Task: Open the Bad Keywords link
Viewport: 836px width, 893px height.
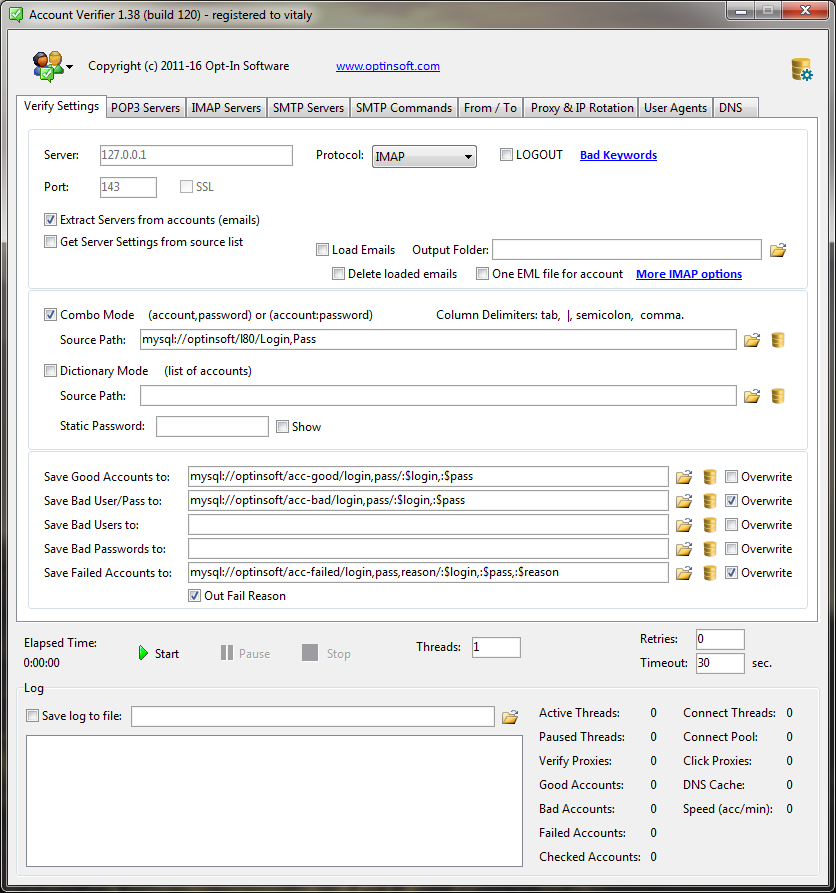Action: (x=618, y=155)
